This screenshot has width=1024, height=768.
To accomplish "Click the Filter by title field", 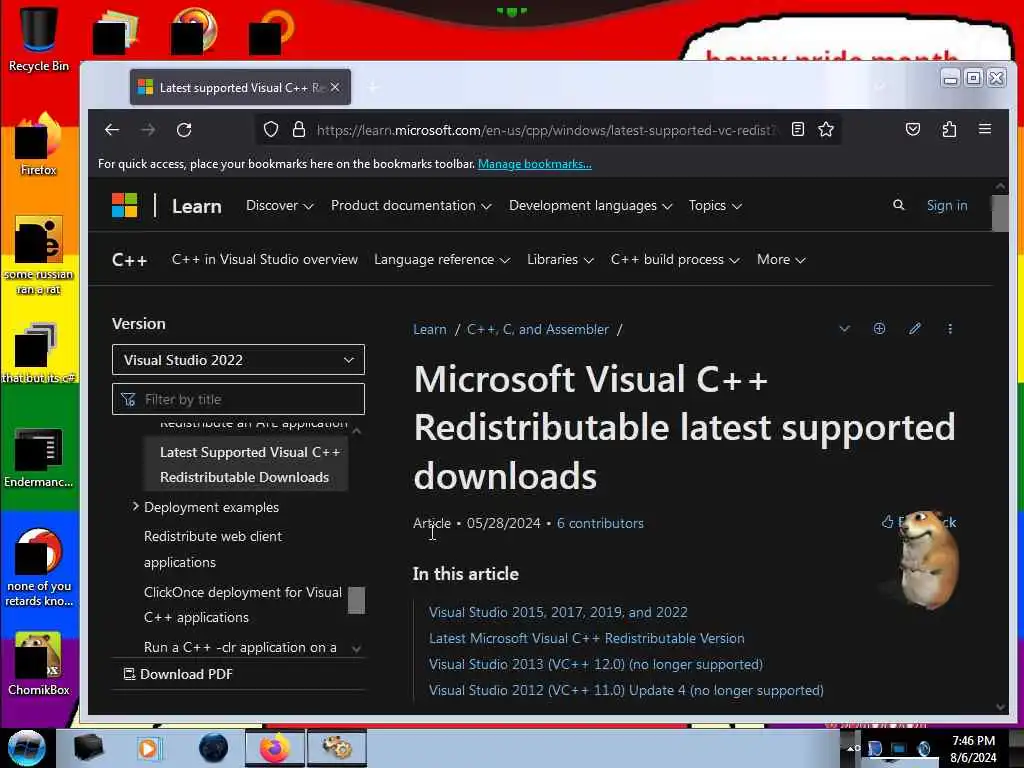I will pyautogui.click(x=238, y=399).
